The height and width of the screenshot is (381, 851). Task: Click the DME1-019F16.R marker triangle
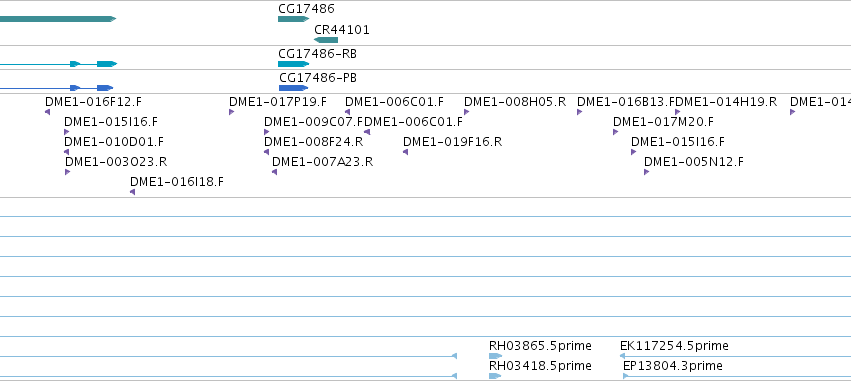click(x=405, y=152)
